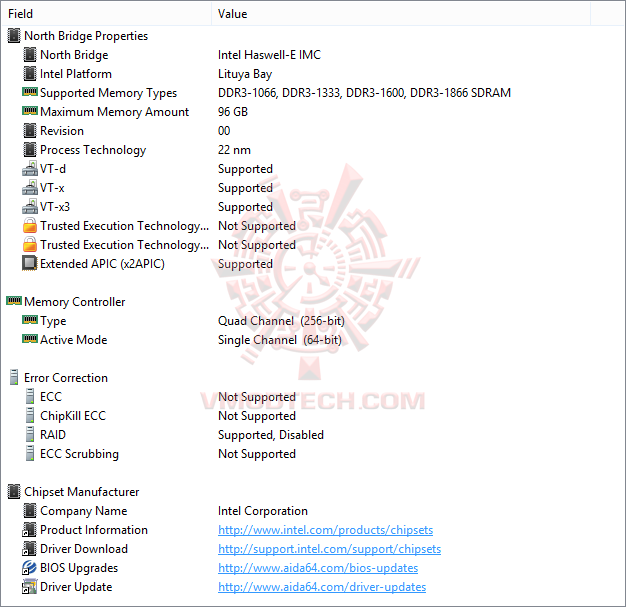The width and height of the screenshot is (626, 607).
Task: Click the chip icon beside North Bridge
Action: point(30,55)
